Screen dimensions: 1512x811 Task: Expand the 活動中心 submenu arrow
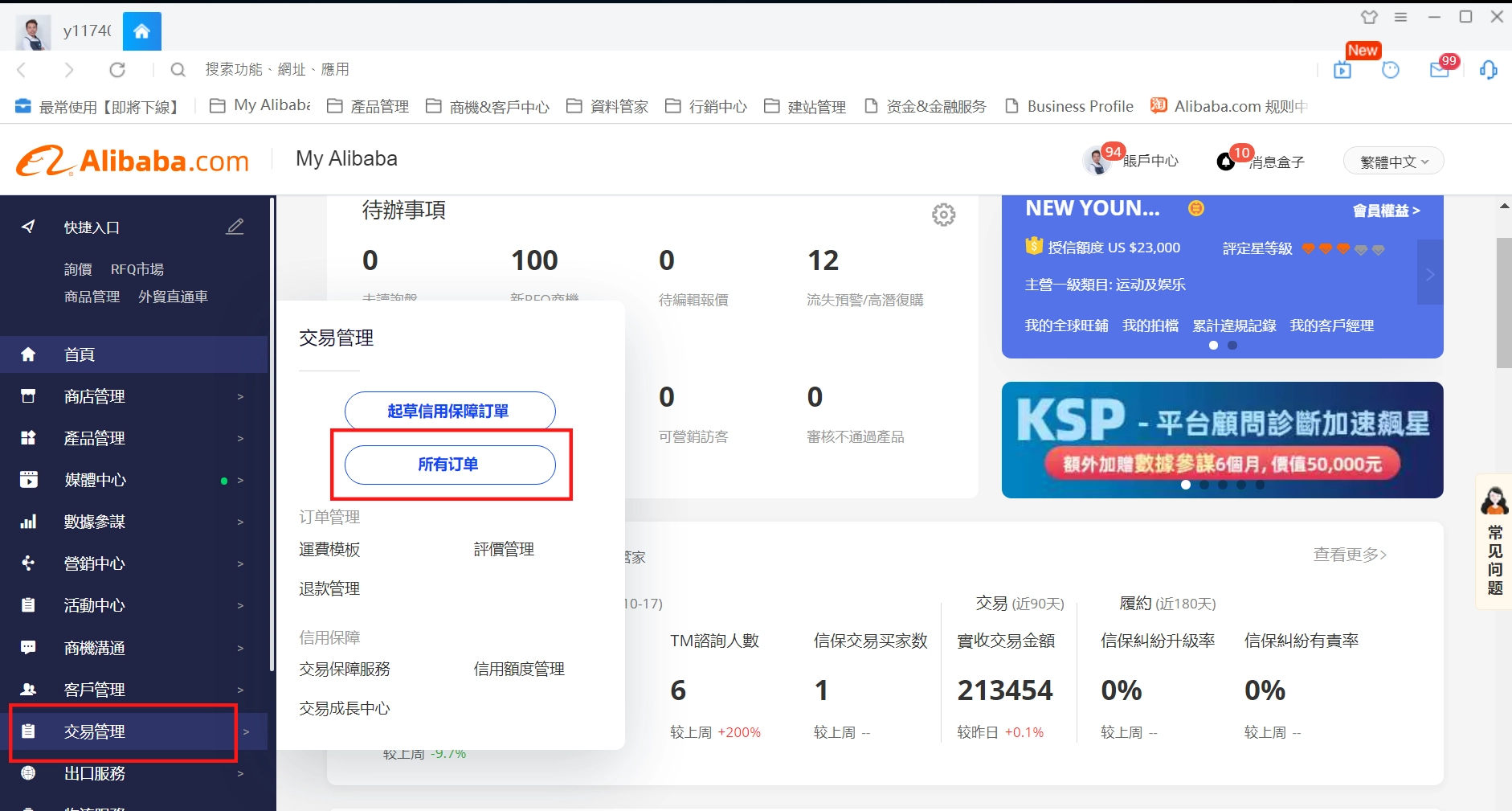(x=240, y=605)
